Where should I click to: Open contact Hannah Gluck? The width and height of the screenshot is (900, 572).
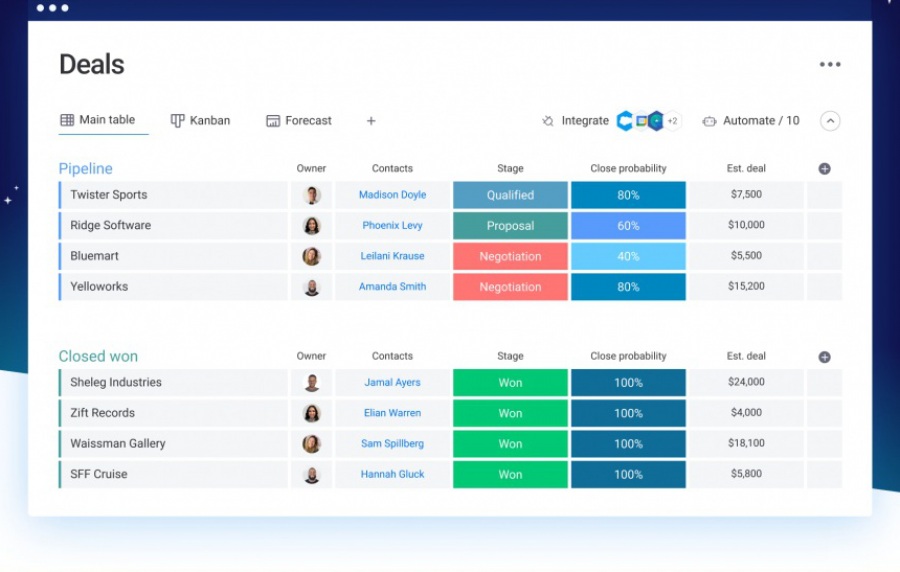pos(393,474)
